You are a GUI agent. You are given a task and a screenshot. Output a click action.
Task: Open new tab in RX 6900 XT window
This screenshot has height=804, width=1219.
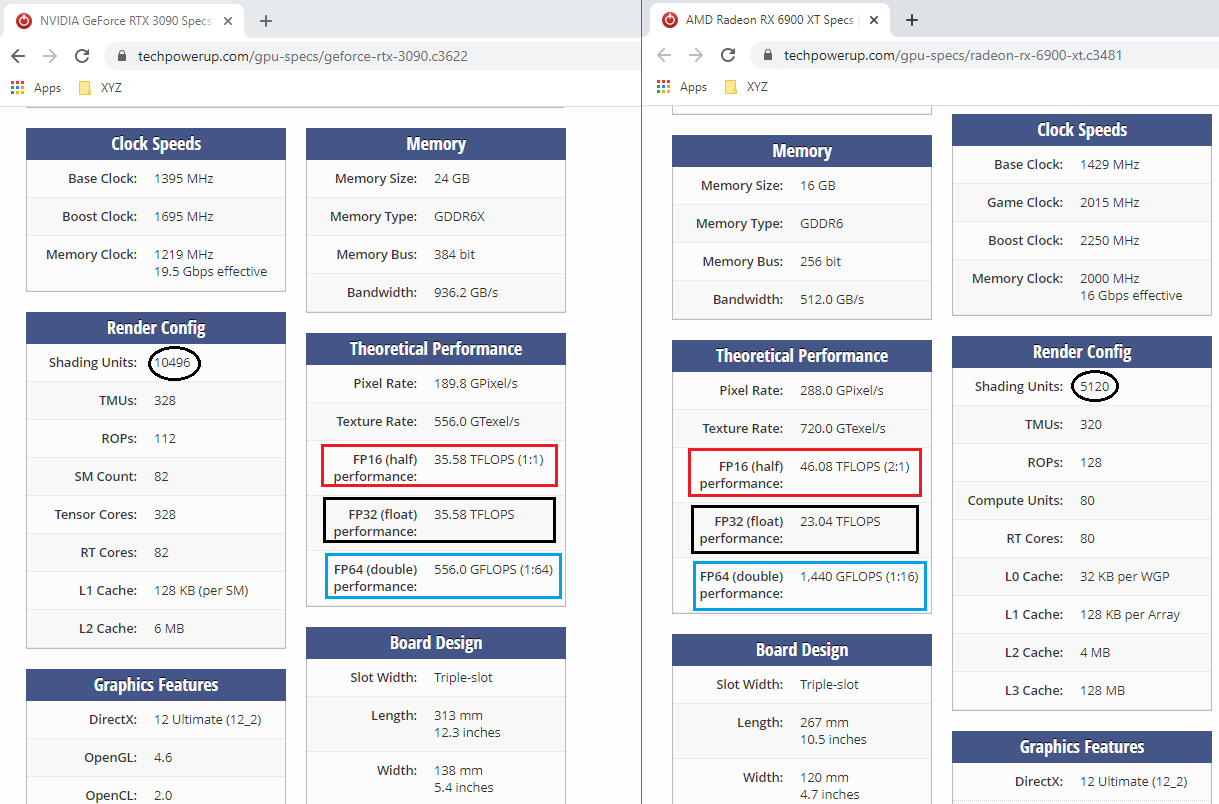[x=912, y=20]
